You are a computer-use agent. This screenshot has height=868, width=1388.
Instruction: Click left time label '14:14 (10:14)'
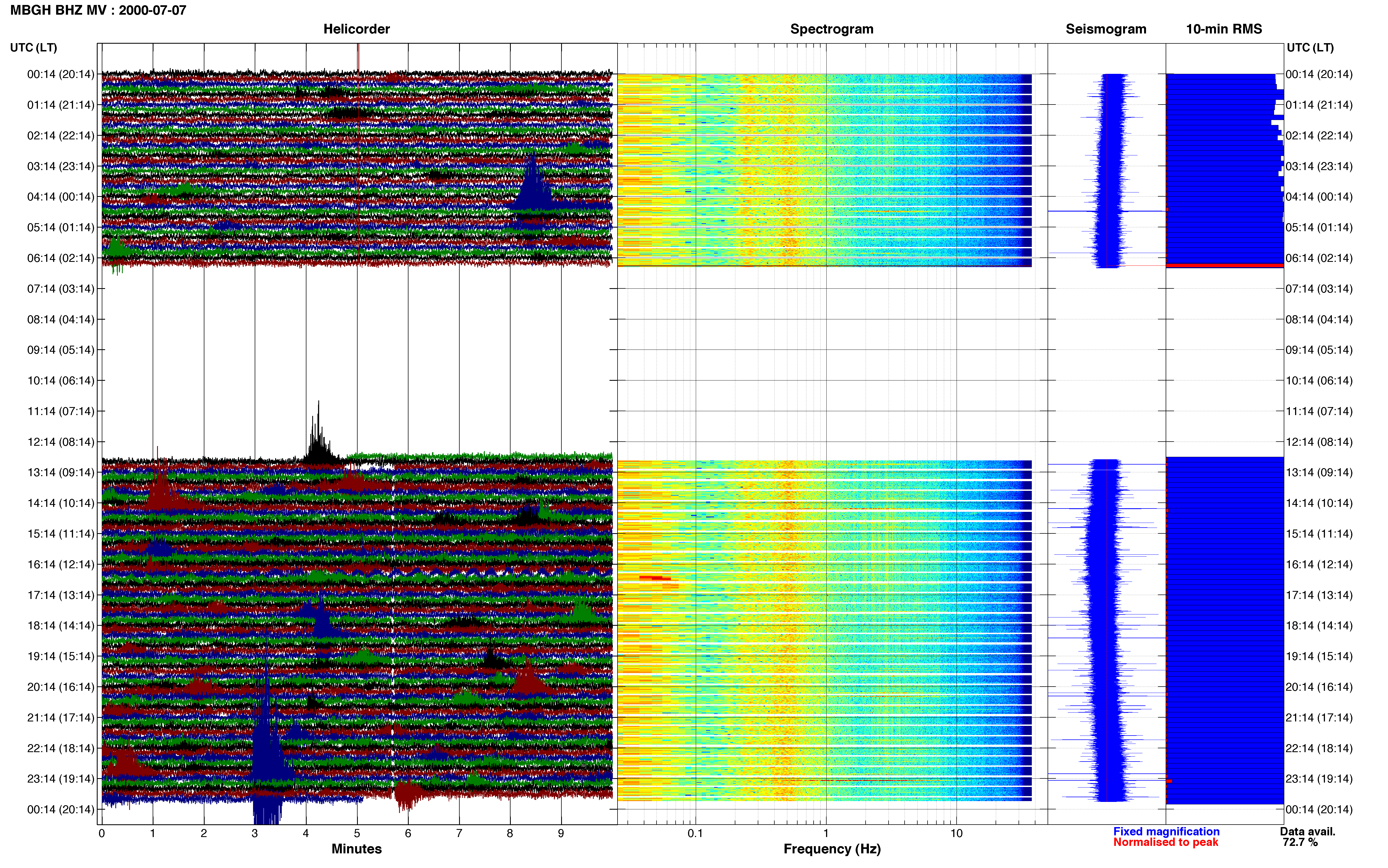coord(61,504)
